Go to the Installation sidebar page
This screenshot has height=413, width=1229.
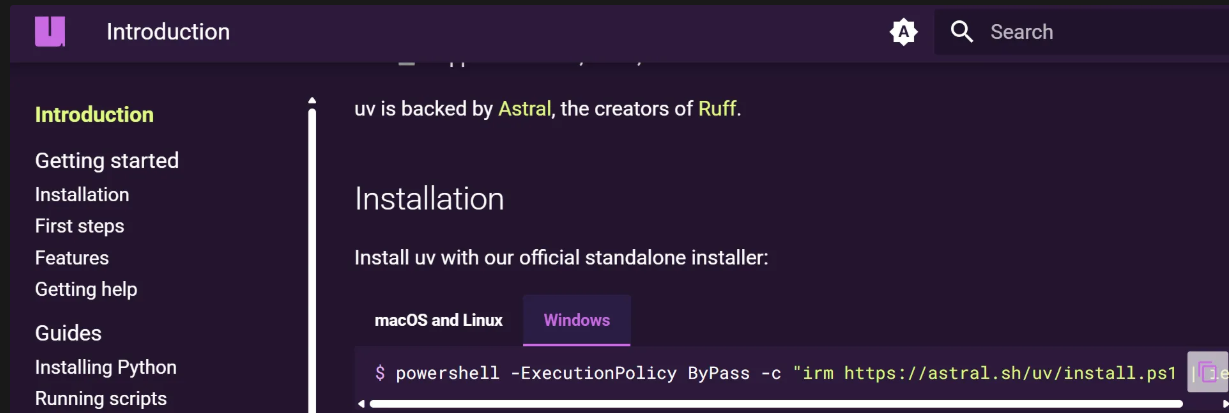pyautogui.click(x=82, y=194)
